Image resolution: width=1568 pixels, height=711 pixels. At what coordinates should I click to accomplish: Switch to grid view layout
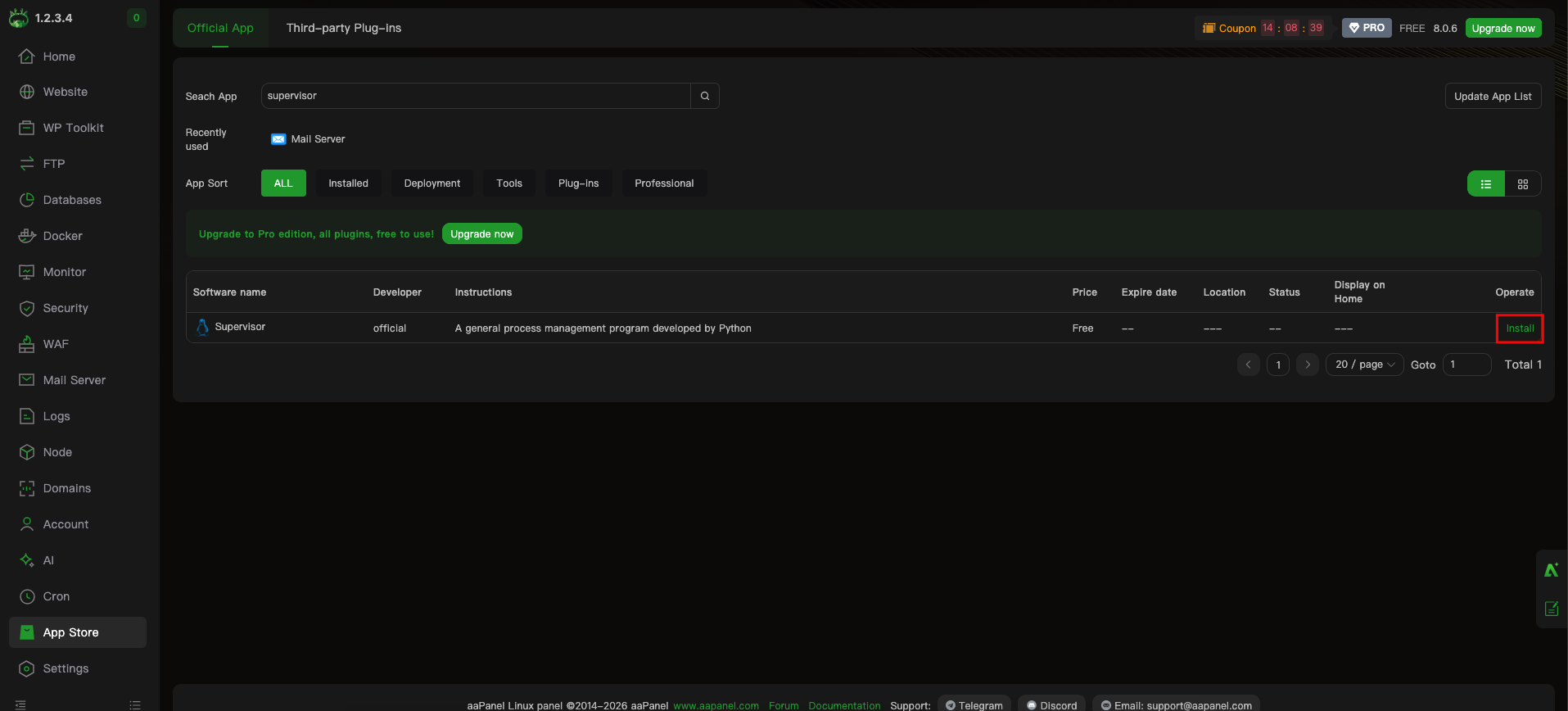1523,184
